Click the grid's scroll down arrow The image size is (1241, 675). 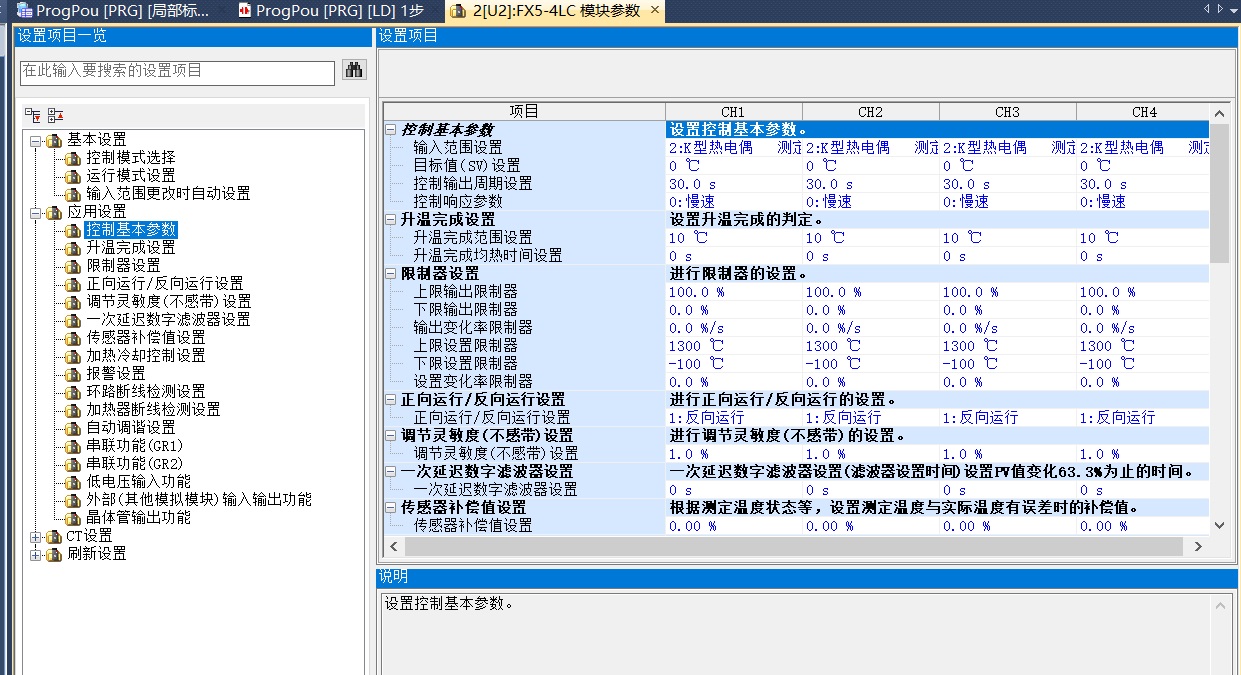(x=1219, y=525)
